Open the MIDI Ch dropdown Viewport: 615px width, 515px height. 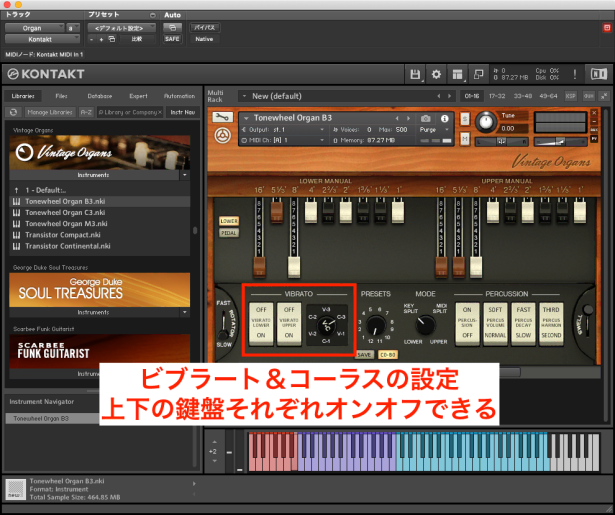(283, 140)
